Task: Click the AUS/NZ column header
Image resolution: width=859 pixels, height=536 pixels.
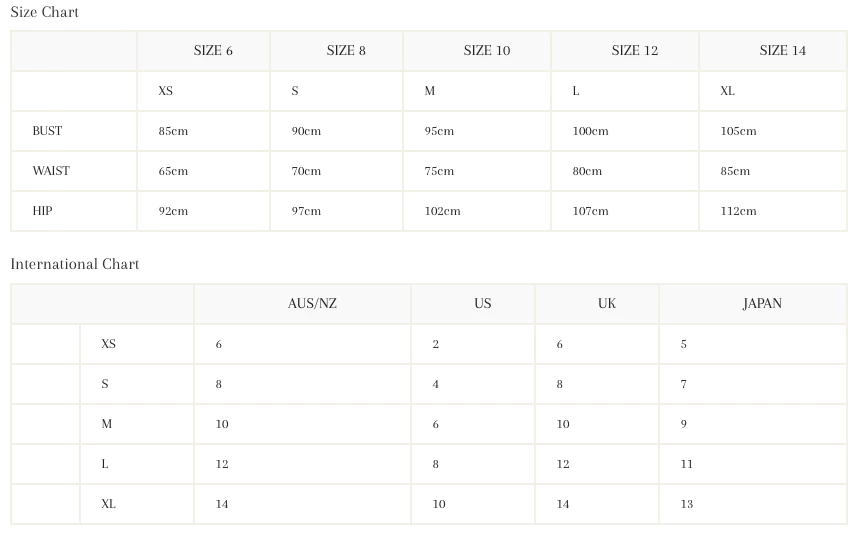Action: [x=312, y=304]
